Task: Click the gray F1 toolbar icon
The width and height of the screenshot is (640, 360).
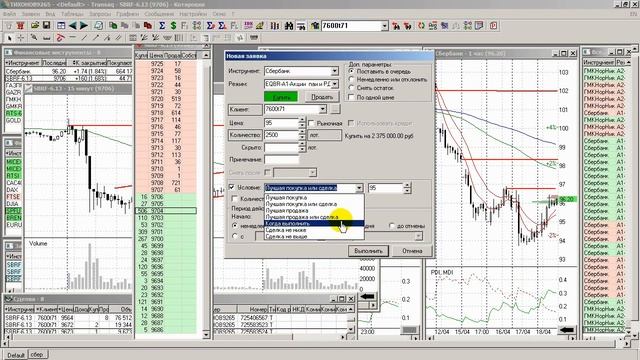Action: [185, 25]
